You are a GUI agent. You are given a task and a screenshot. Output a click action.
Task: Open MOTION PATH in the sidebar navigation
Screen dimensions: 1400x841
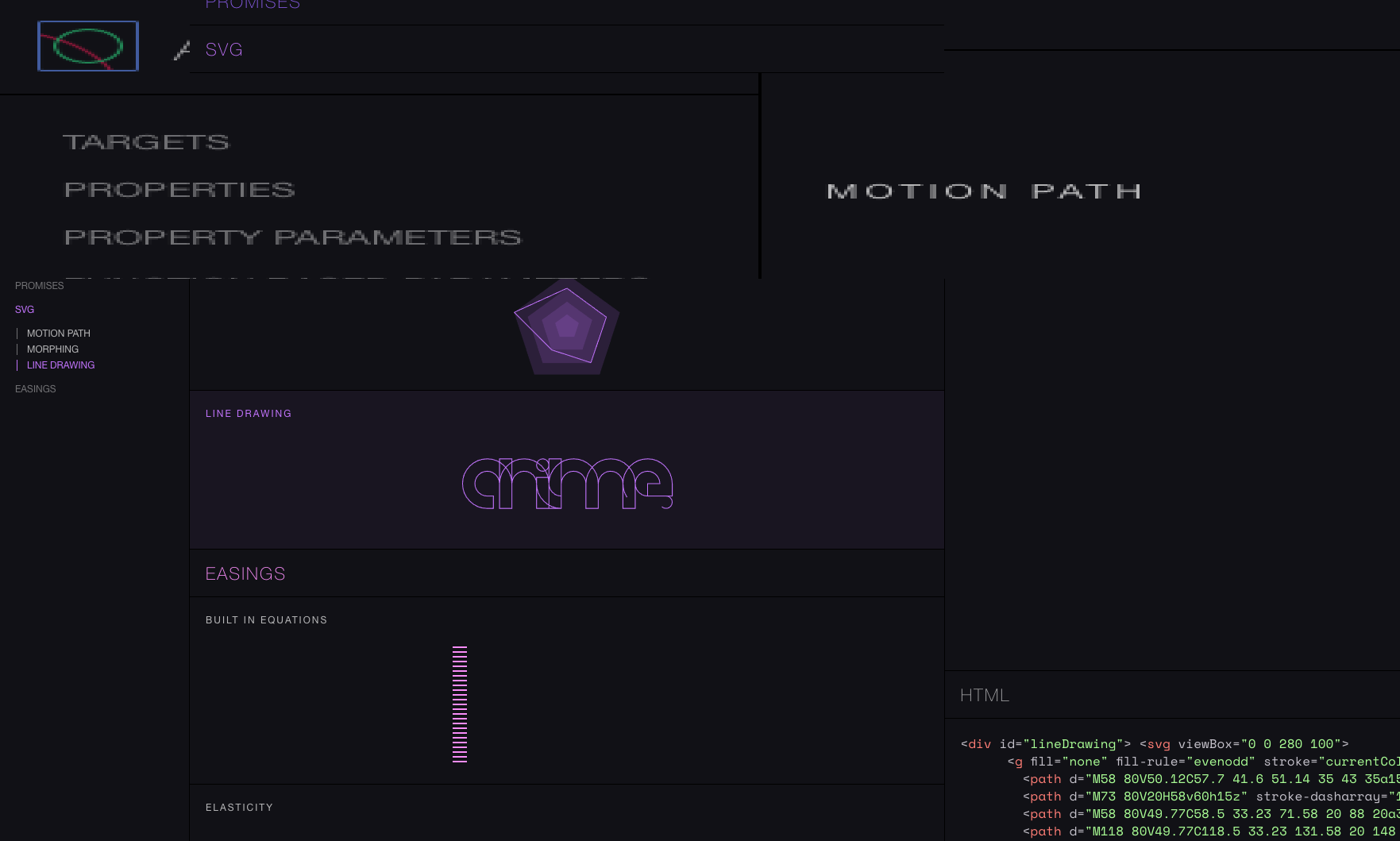[59, 333]
